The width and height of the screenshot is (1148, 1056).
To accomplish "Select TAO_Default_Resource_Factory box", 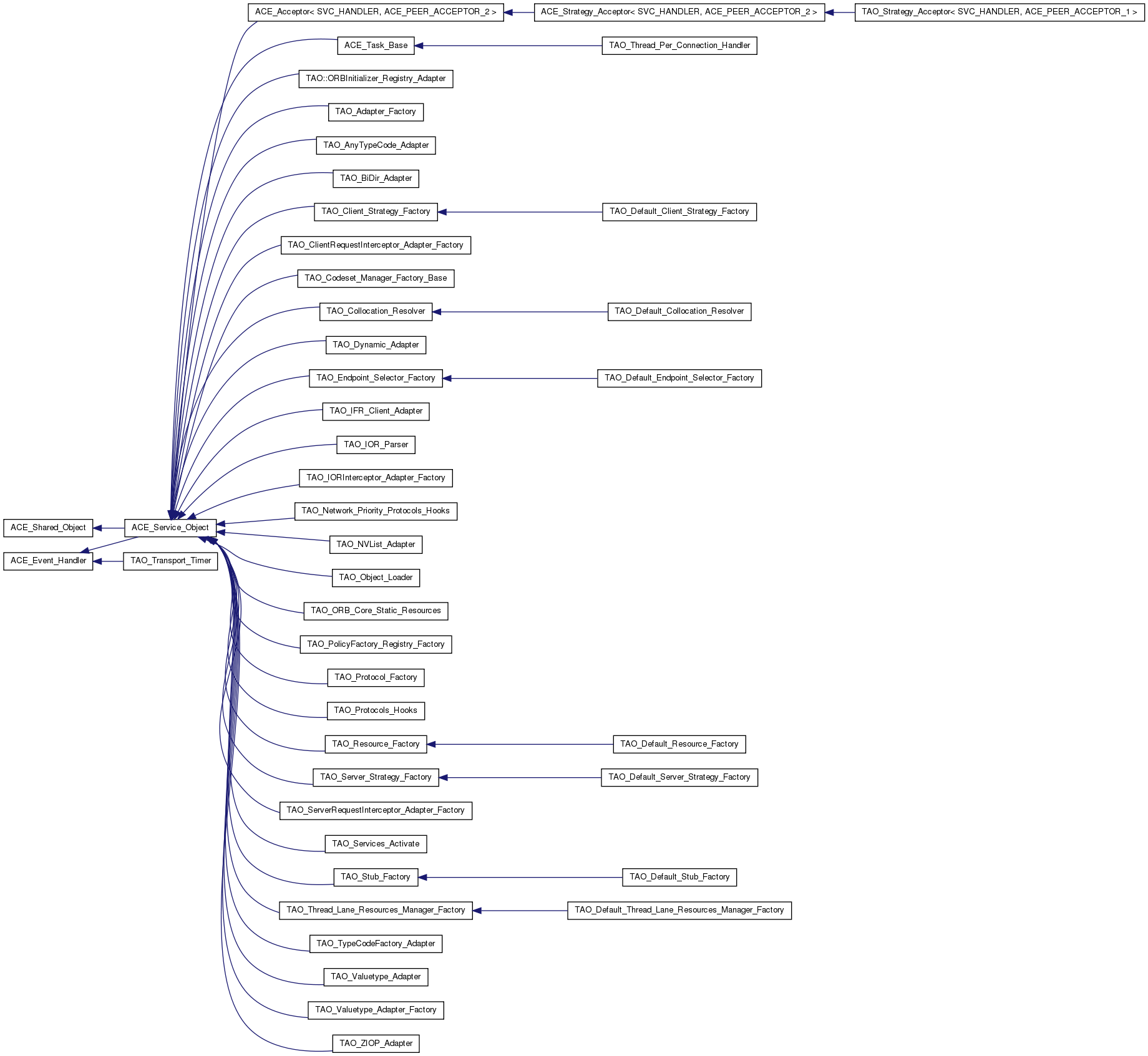I will (679, 744).
